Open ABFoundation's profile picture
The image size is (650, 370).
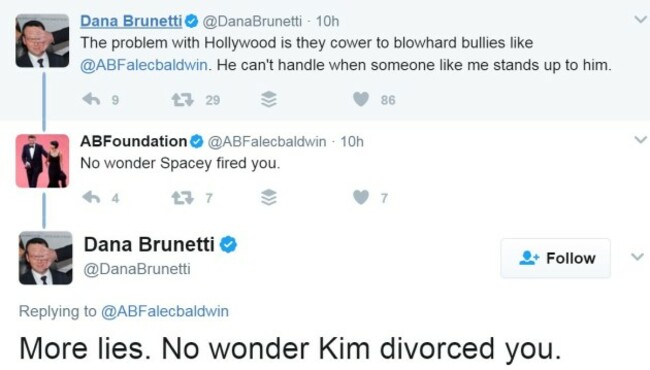tap(42, 161)
